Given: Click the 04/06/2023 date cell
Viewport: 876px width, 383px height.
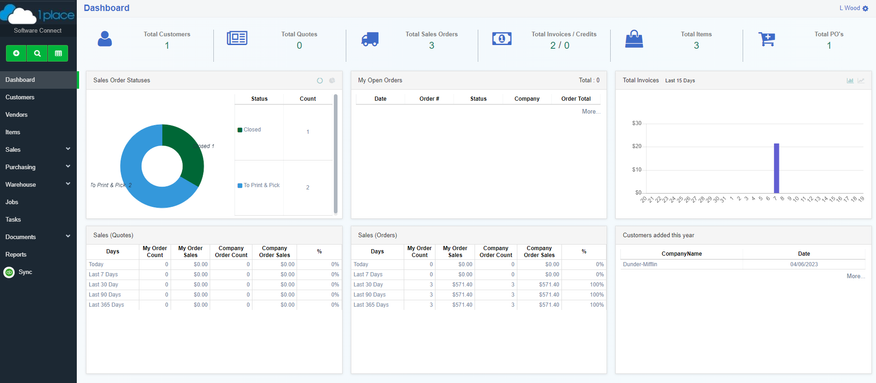Looking at the screenshot, I should 804,264.
